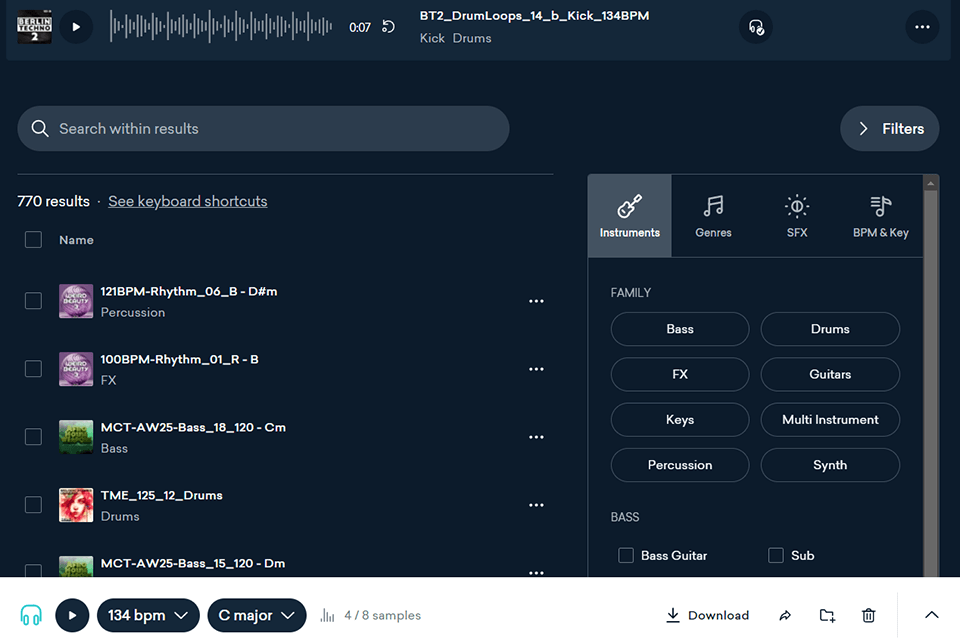Click the filter panel scrollbar up arrow

coord(931,183)
